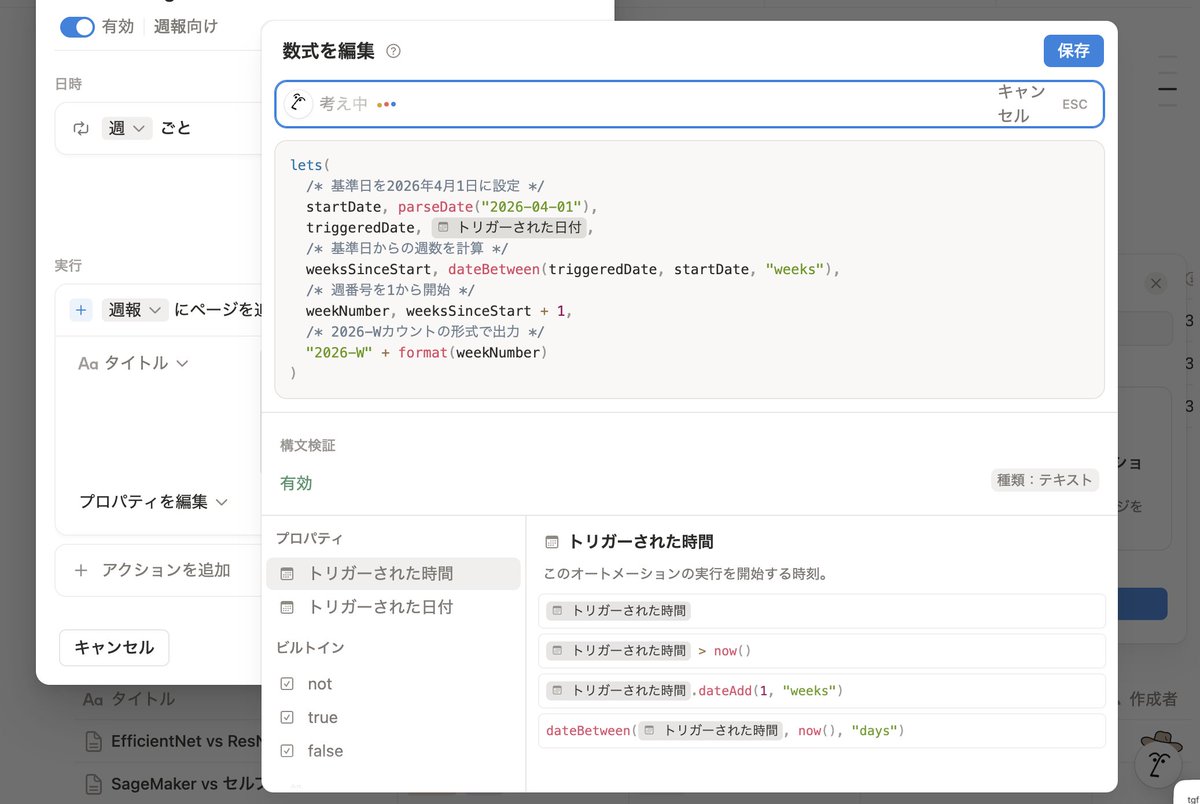Click the トリガーされた日付 token in formula code
The width and height of the screenshot is (1200, 804).
(x=509, y=227)
